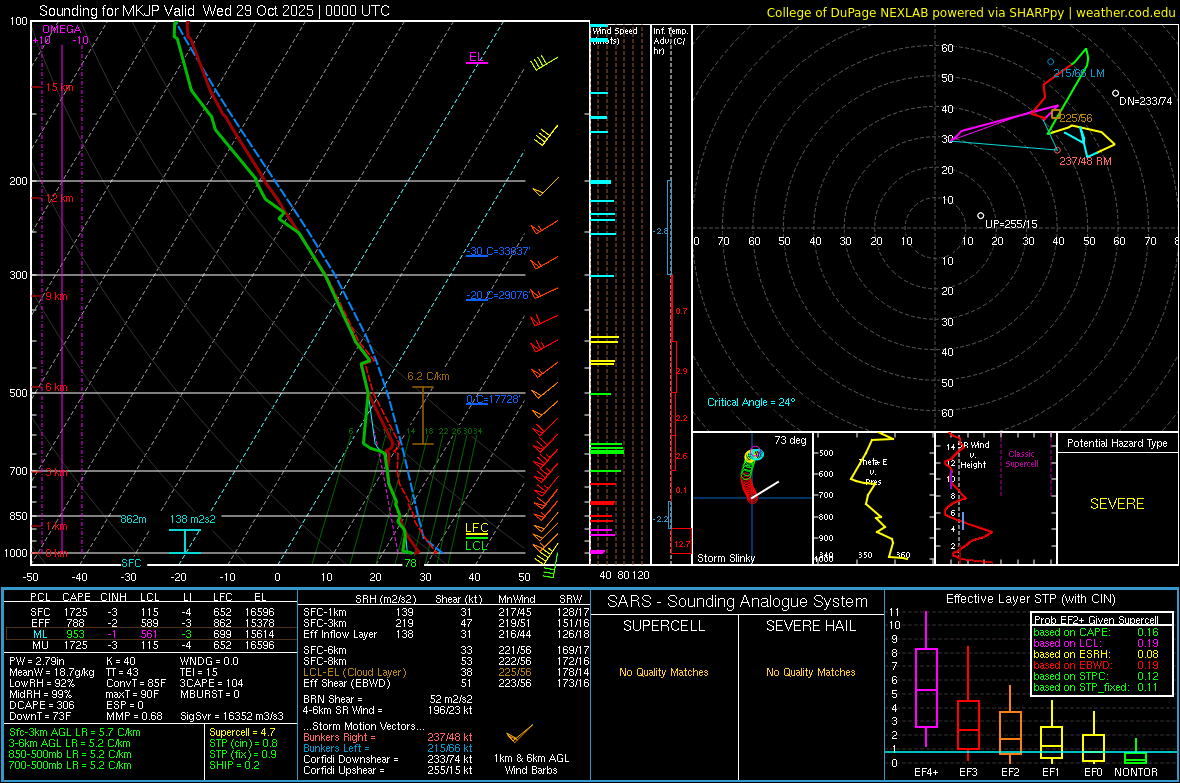Click the Sfc-3km AGL LR value
1180x783 pixels.
[75, 732]
